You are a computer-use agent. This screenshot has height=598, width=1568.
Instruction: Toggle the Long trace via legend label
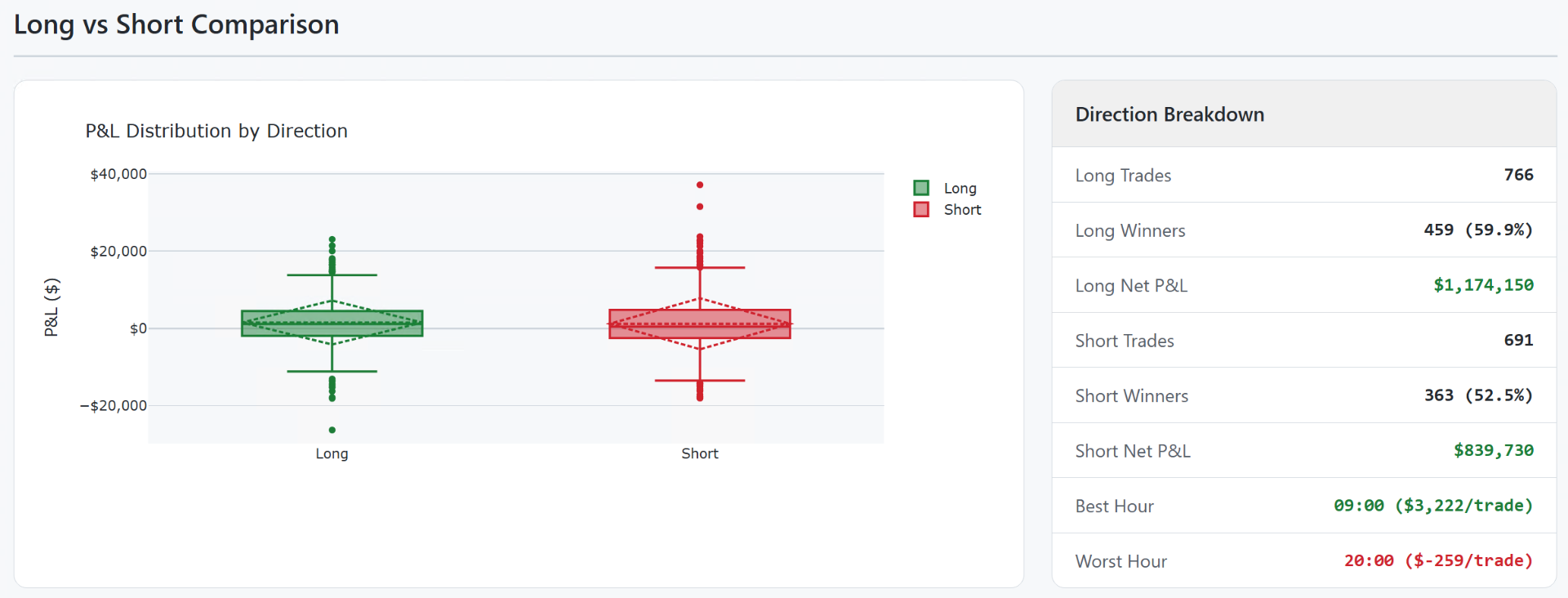960,189
